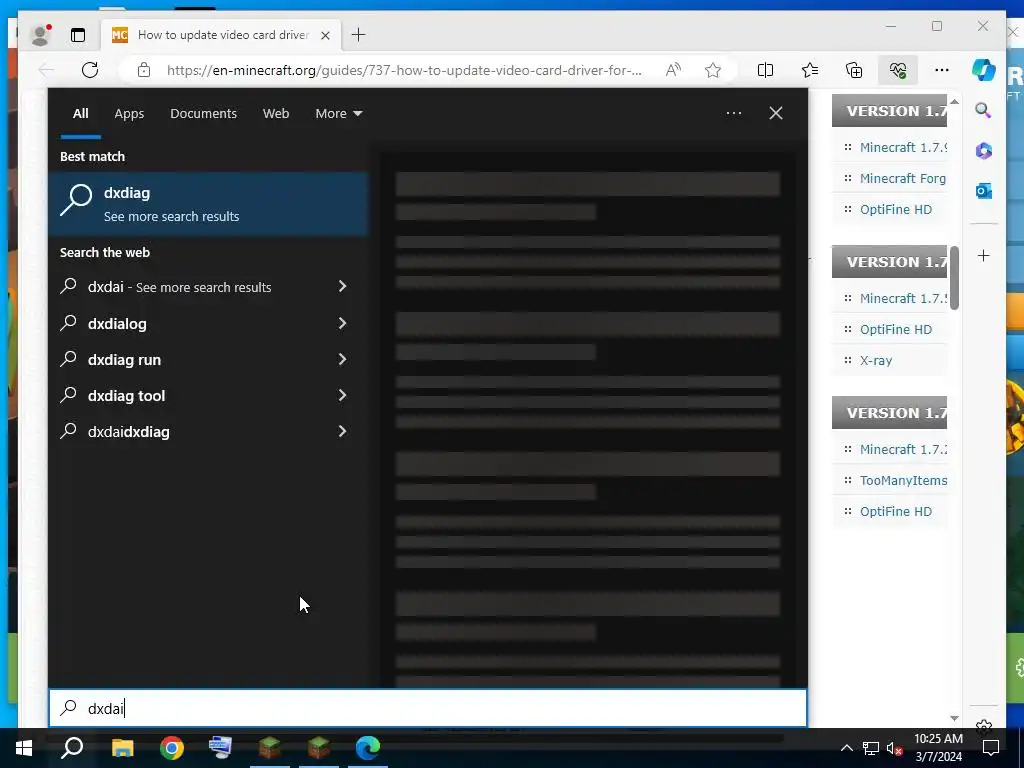Expand arrow next to dxdaidxdiag

(342, 431)
